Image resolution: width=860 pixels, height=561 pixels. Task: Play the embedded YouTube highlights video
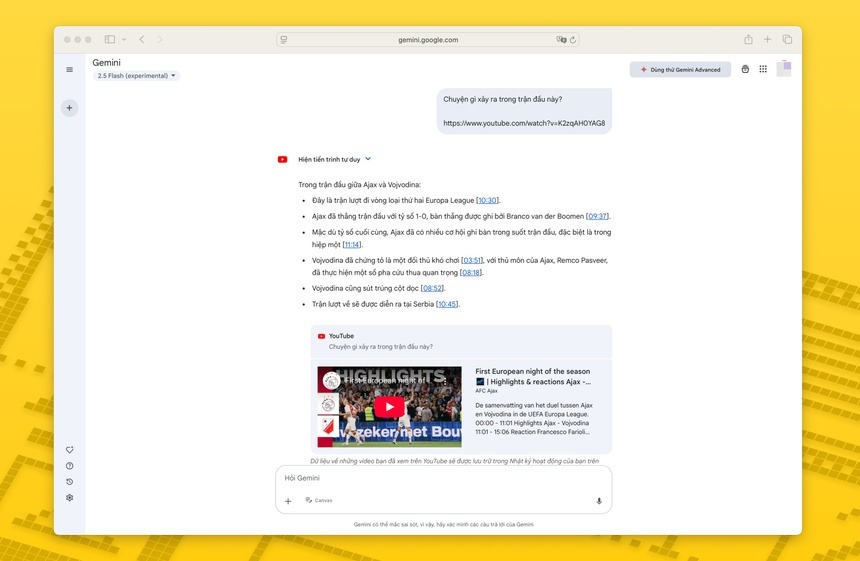[389, 407]
